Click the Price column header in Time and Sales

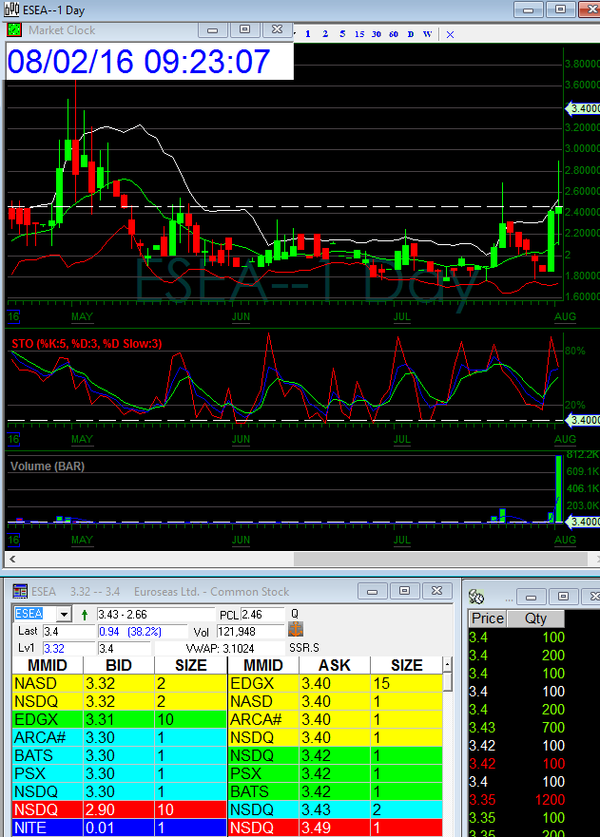click(488, 618)
